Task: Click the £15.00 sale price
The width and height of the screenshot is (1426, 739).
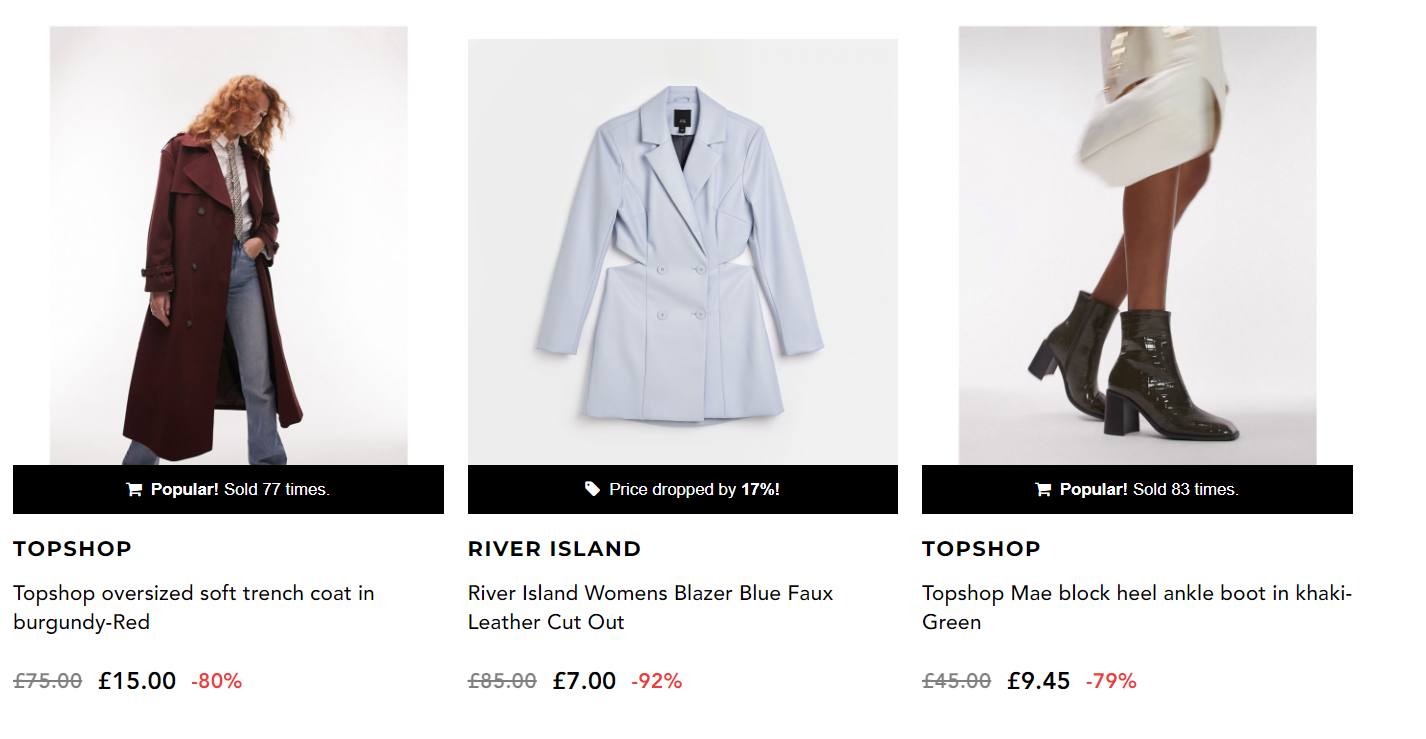Action: (x=137, y=681)
